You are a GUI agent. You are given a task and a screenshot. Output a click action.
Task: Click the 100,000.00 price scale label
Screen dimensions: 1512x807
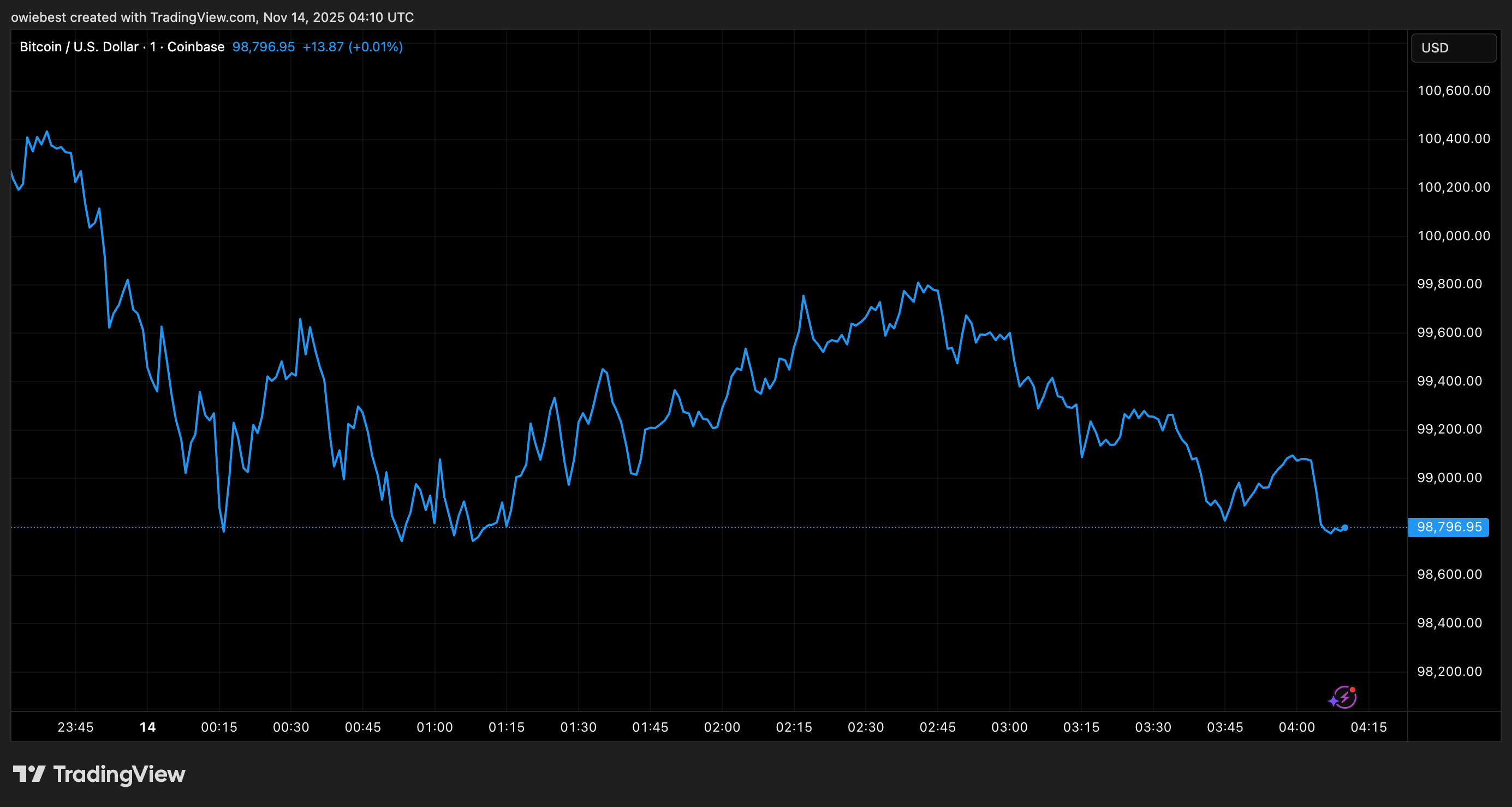pyautogui.click(x=1453, y=235)
